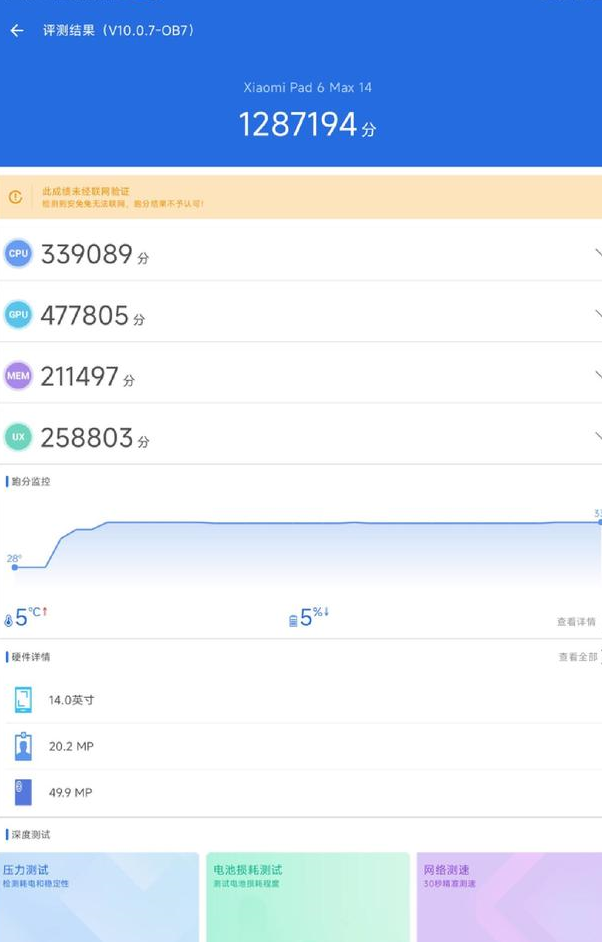The height and width of the screenshot is (942, 602).
Task: Tap the Xiaomi Pad 6 Max 14 device name
Action: tap(308, 88)
